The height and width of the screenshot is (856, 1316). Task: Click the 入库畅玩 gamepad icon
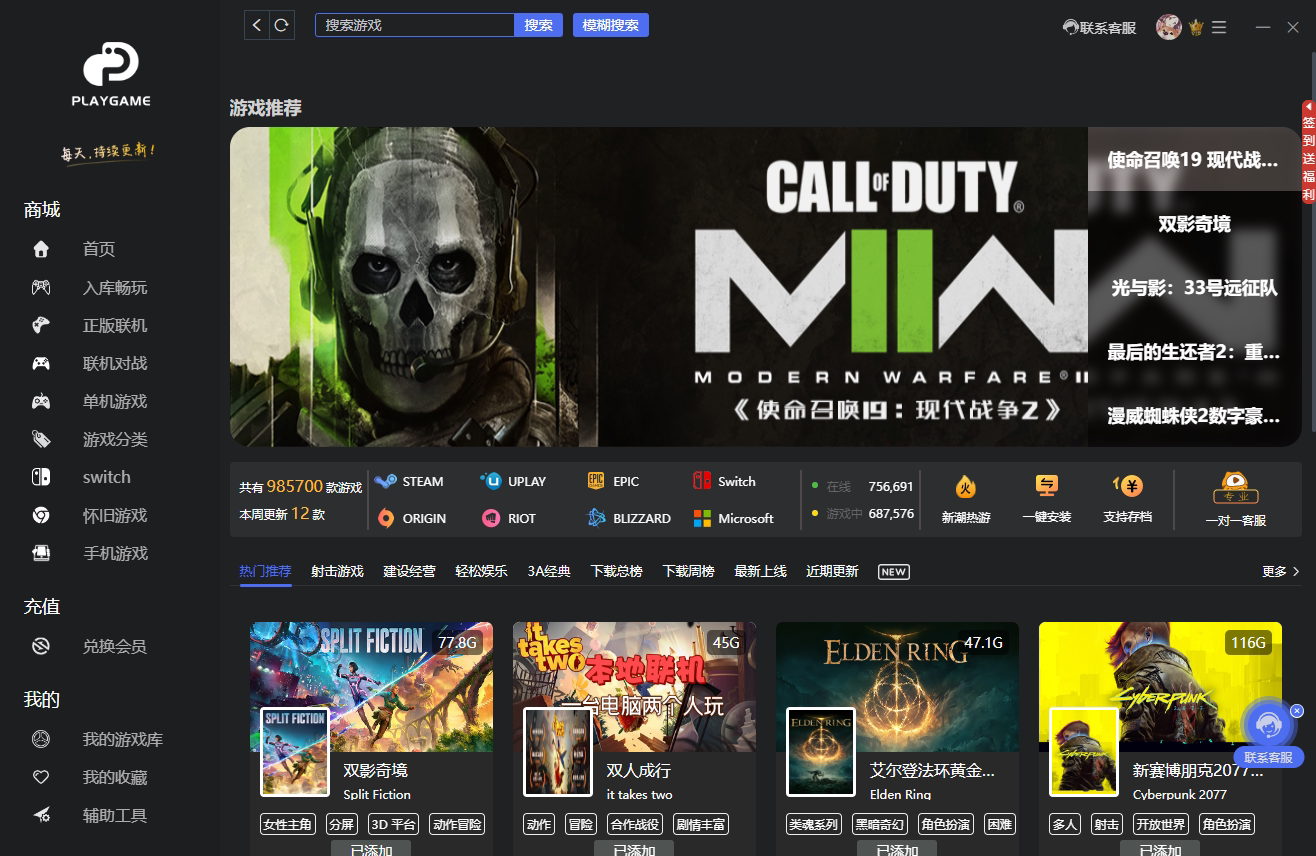point(41,287)
